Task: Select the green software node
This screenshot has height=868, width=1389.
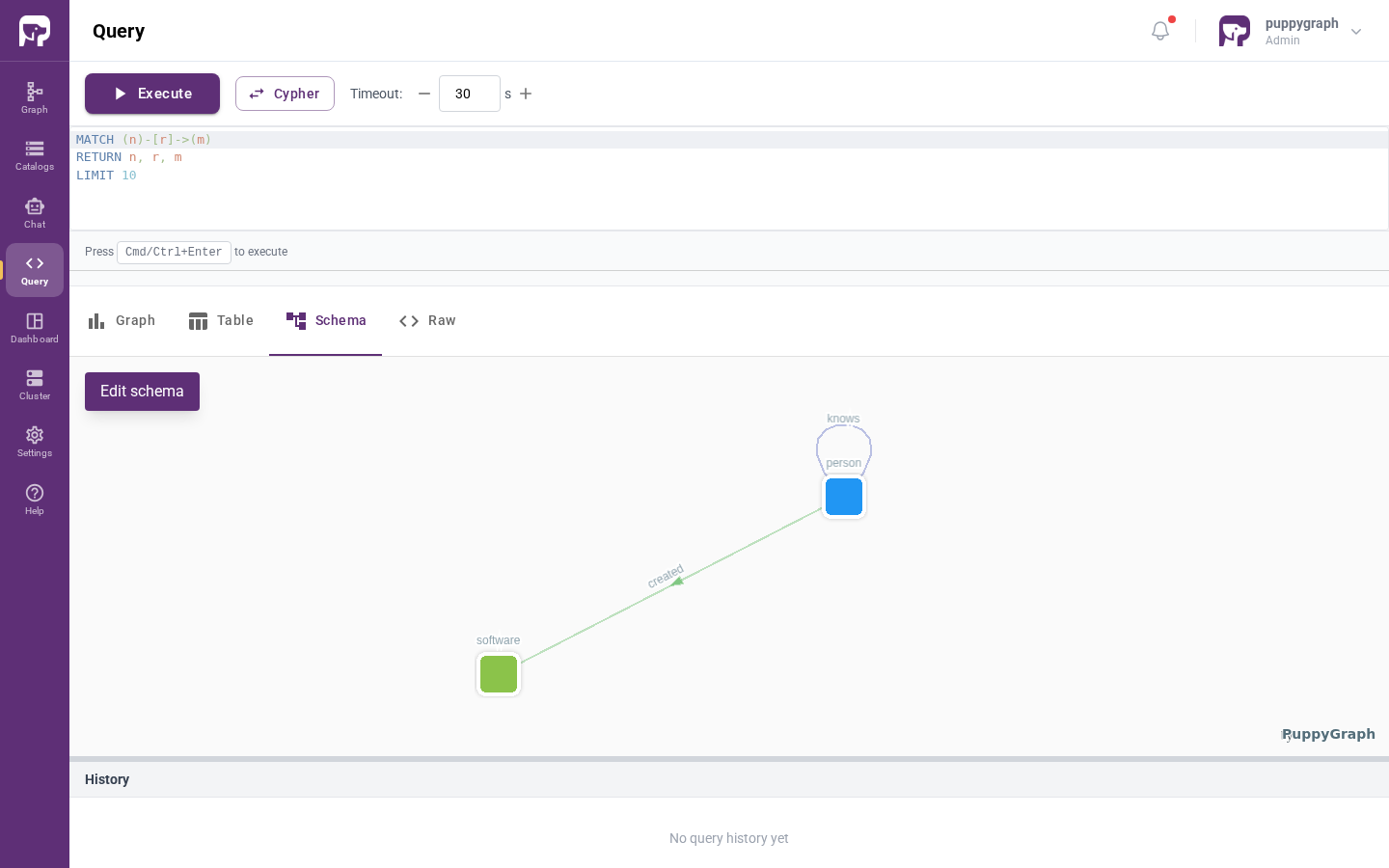Action: pos(499,674)
